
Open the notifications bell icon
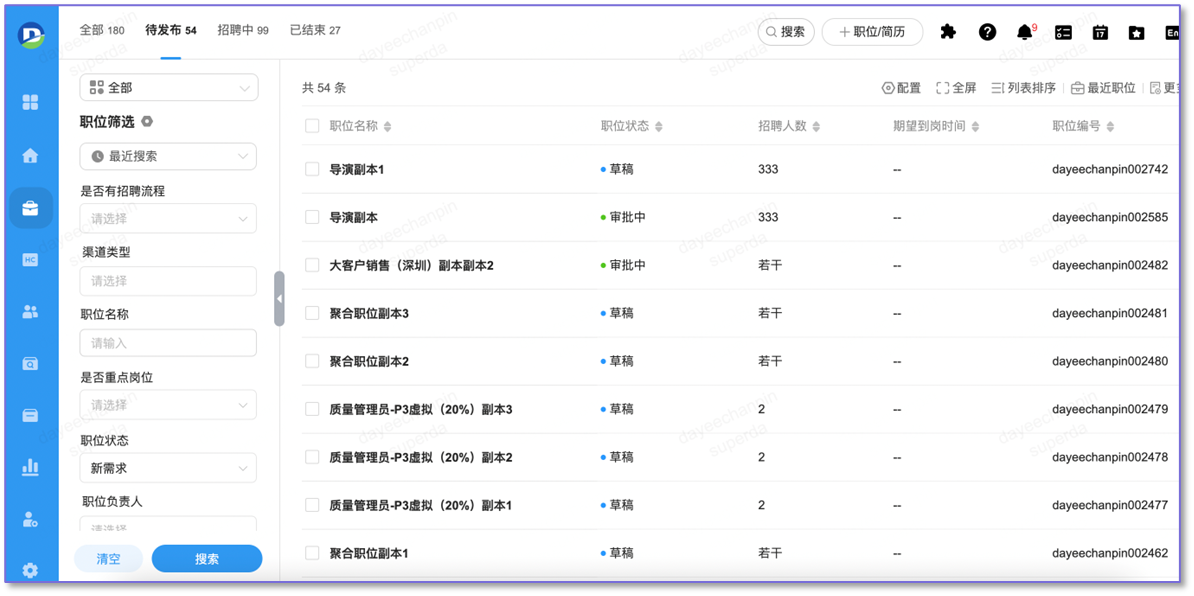[x=1026, y=32]
